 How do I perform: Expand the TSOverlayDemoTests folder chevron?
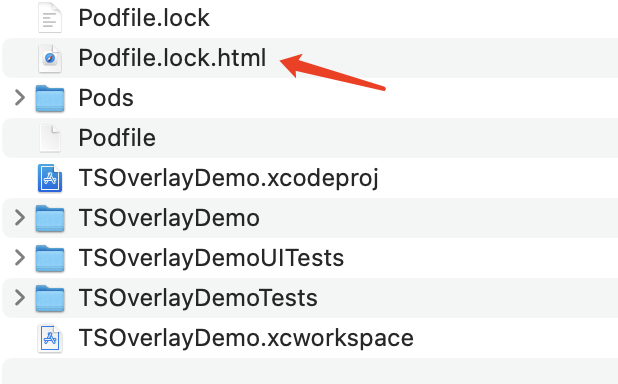[20, 298]
